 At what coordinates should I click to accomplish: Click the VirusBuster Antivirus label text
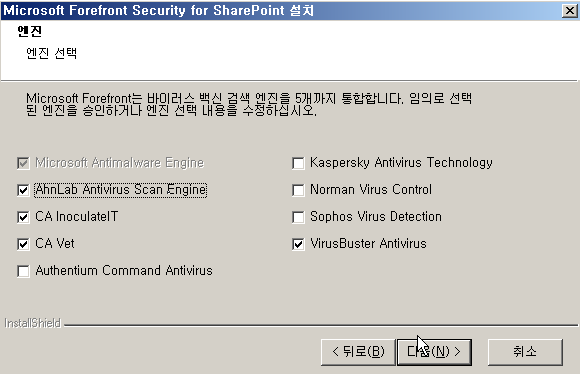coord(368,243)
